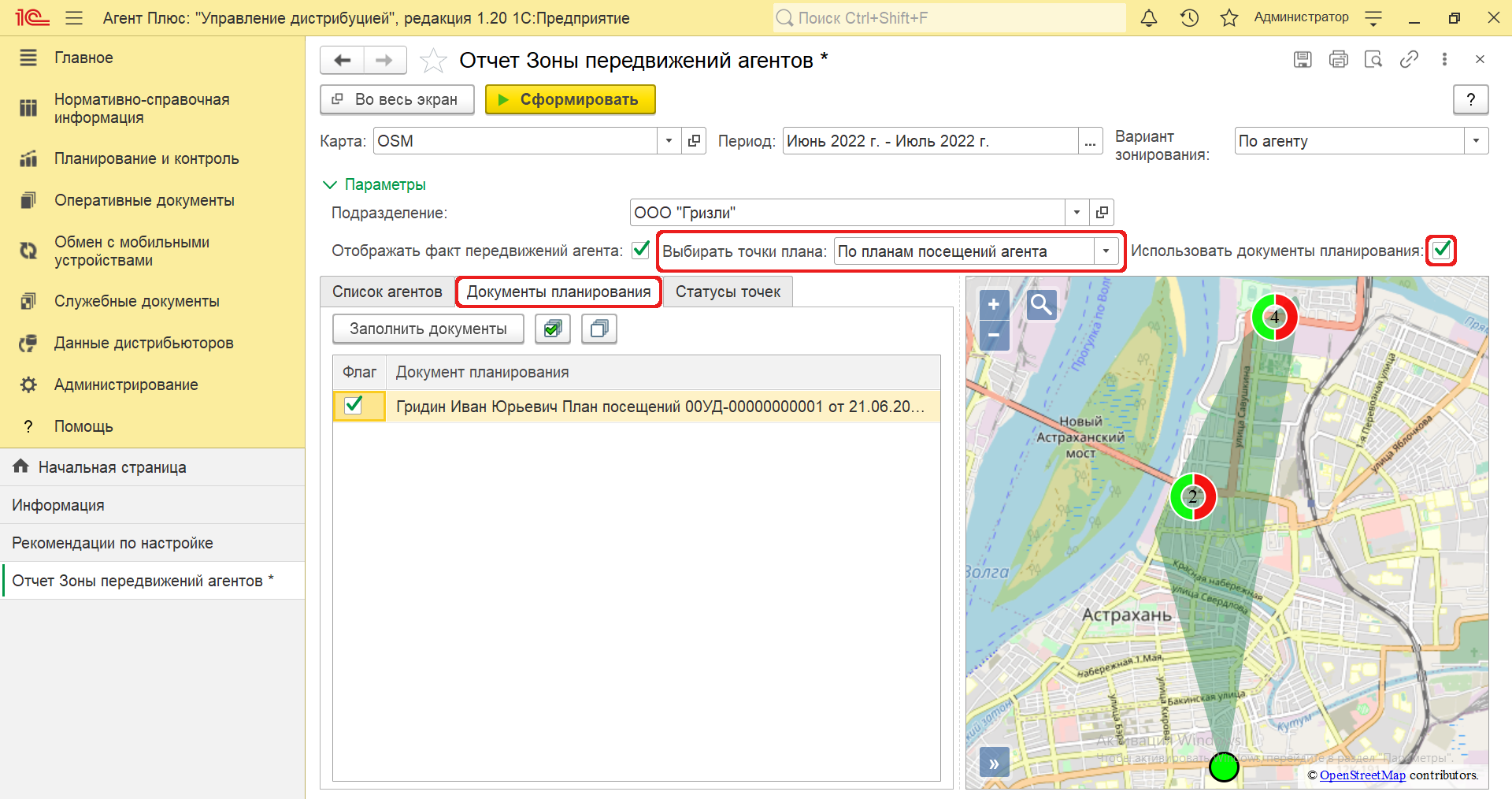Viewport: 1512px width, 799px height.
Task: Uncheck all documents icon button
Action: [x=599, y=329]
